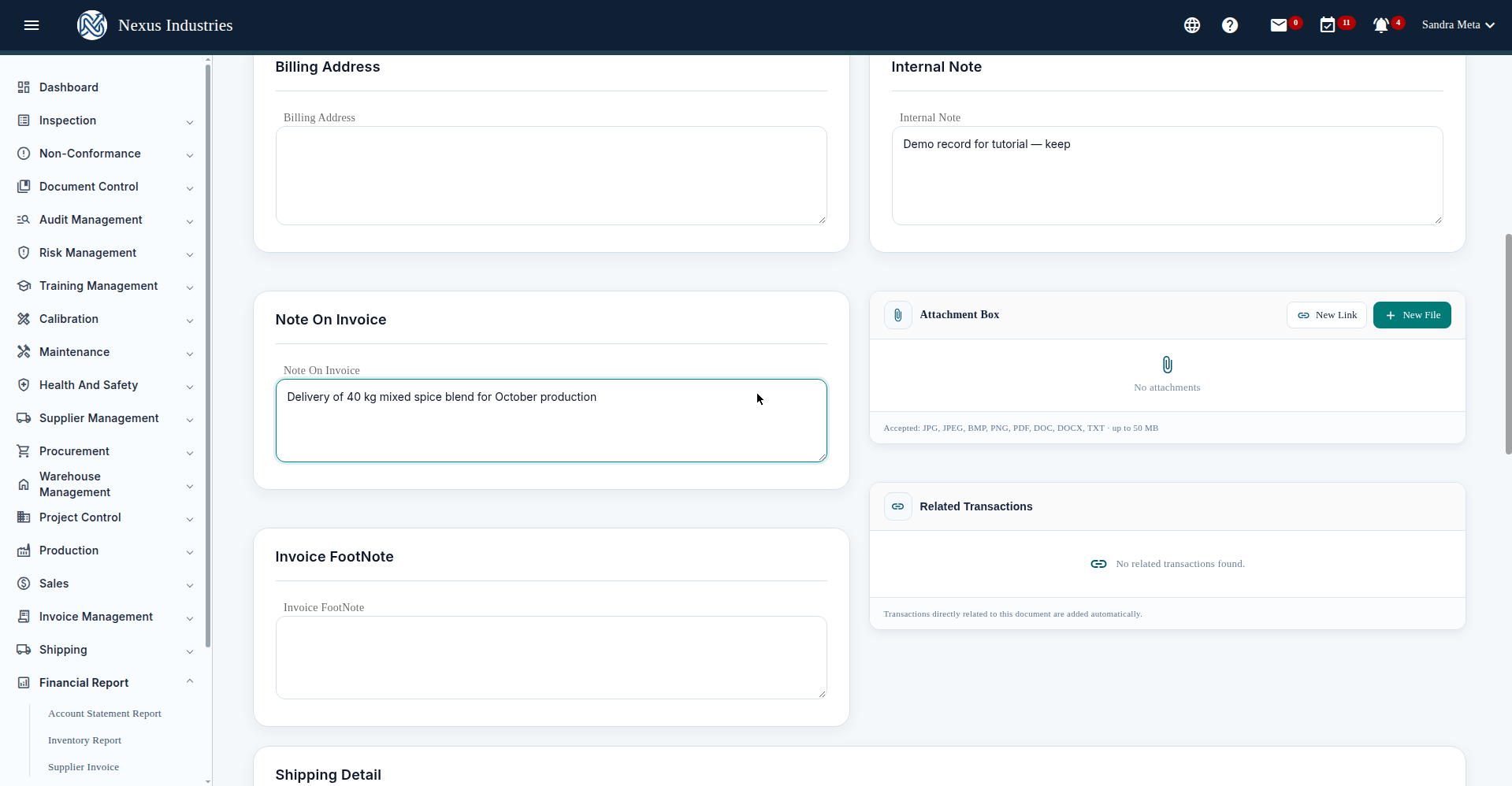Click the New Link button
Viewport: 1512px width, 786px height.
pyautogui.click(x=1327, y=315)
